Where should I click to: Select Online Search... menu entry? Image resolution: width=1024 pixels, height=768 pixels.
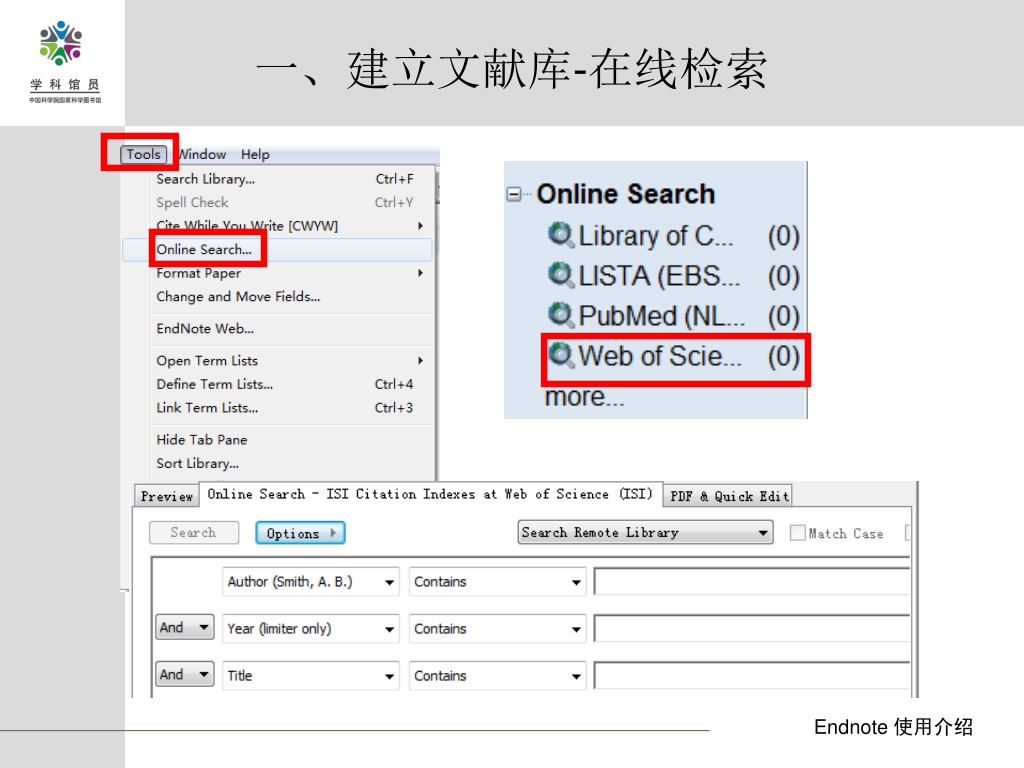(278, 249)
